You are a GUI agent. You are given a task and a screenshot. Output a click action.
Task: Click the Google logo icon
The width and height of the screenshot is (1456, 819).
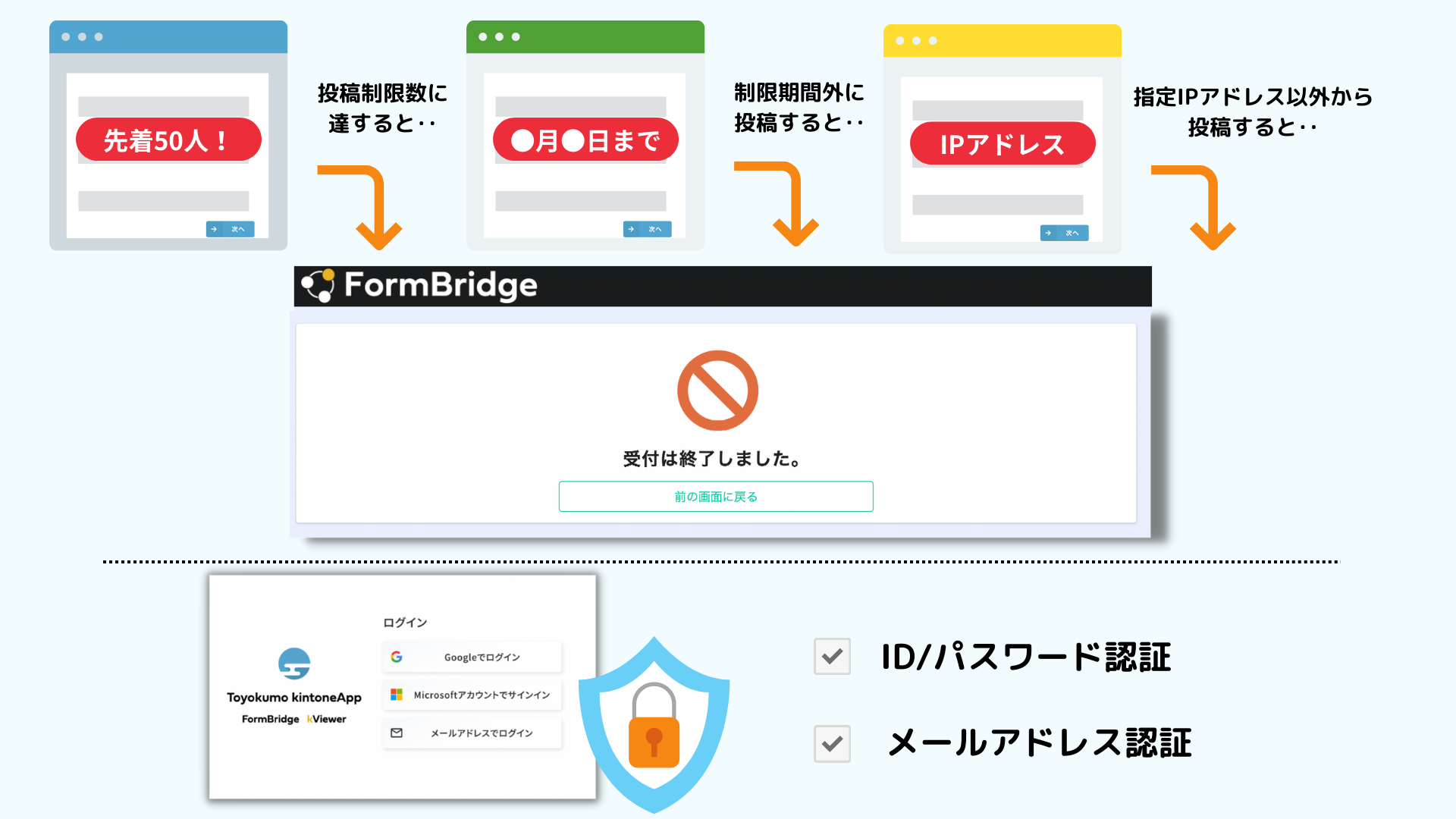397,657
